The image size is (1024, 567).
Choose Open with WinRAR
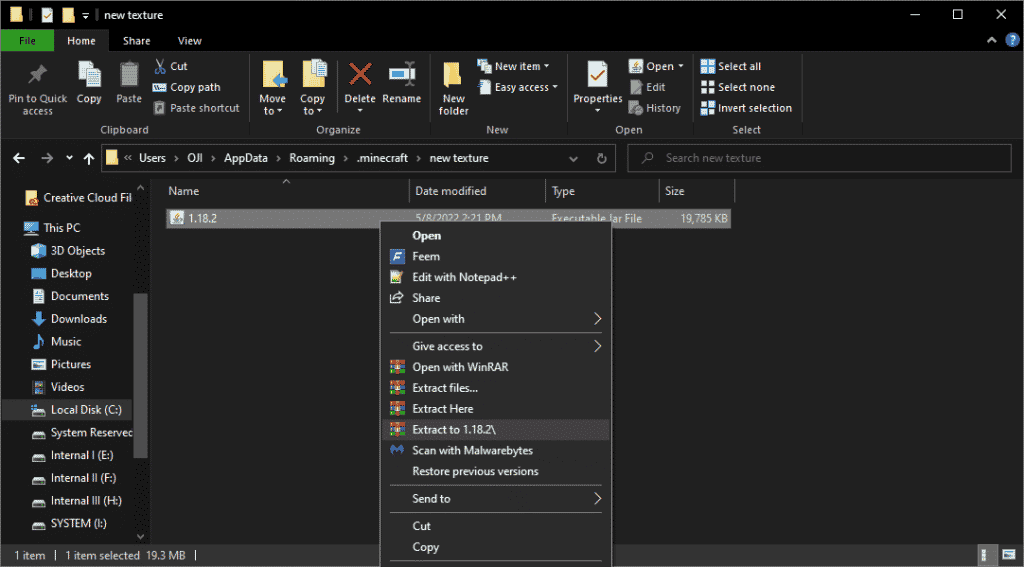coord(496,367)
